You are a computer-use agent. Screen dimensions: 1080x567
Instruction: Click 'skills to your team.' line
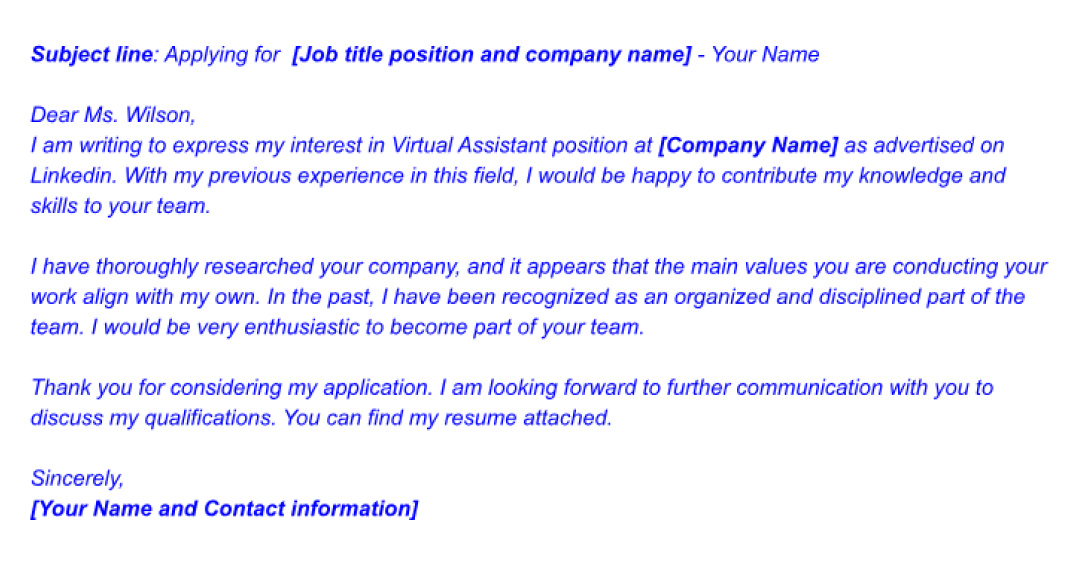pyautogui.click(x=121, y=206)
